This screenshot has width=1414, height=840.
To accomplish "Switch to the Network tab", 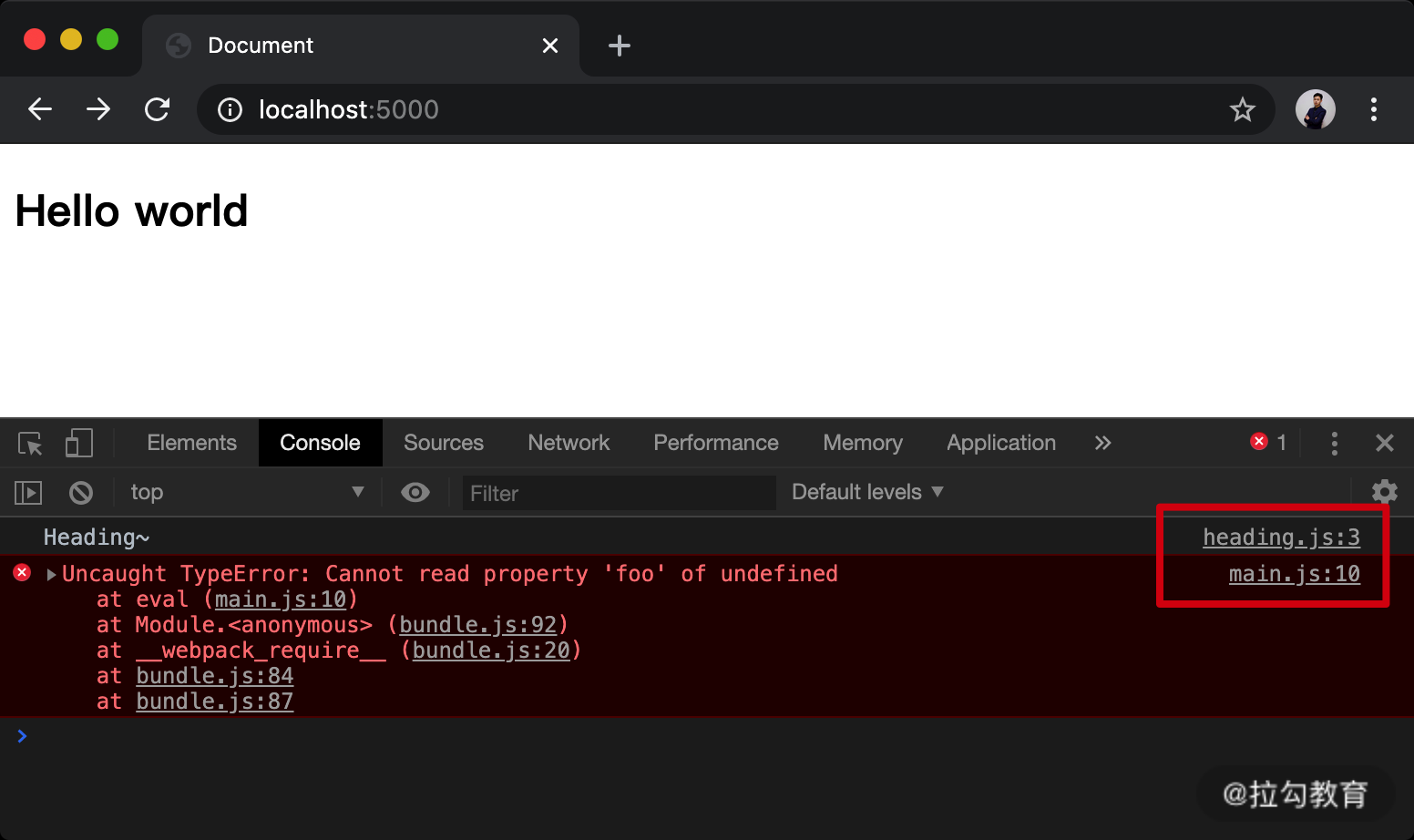I will [x=569, y=443].
